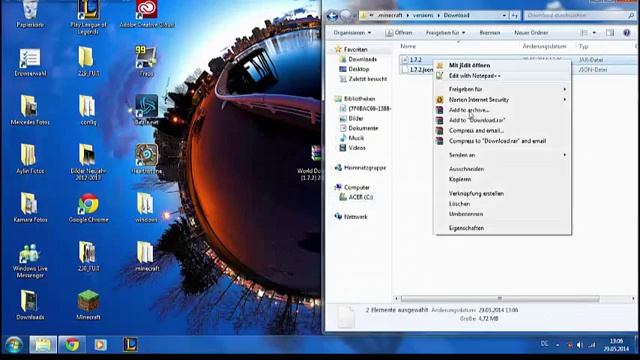Choose Add to "Download.rar"
Viewport: 640px width, 360px height.
[x=502, y=120]
